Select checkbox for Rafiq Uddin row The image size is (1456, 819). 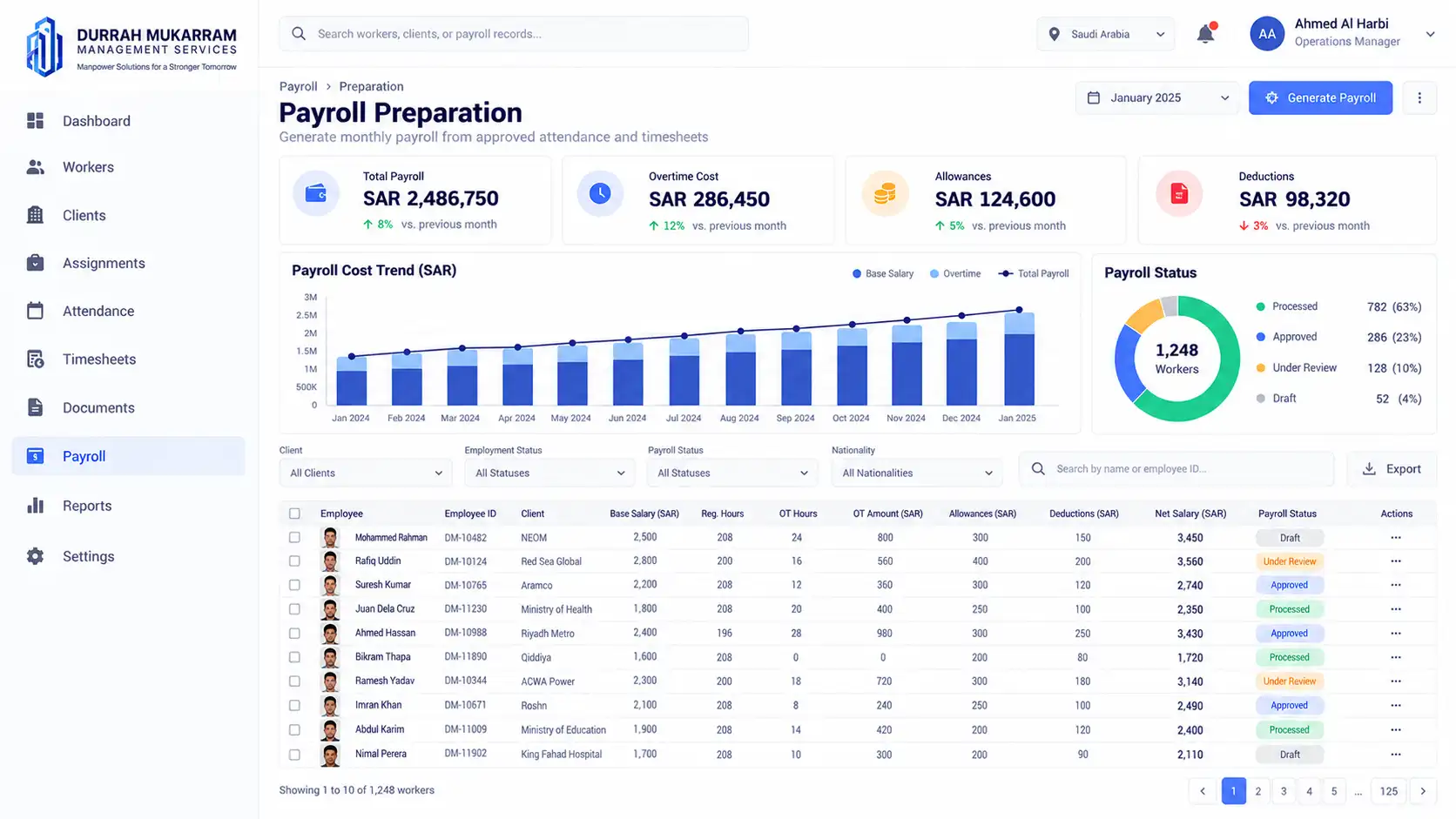[294, 561]
